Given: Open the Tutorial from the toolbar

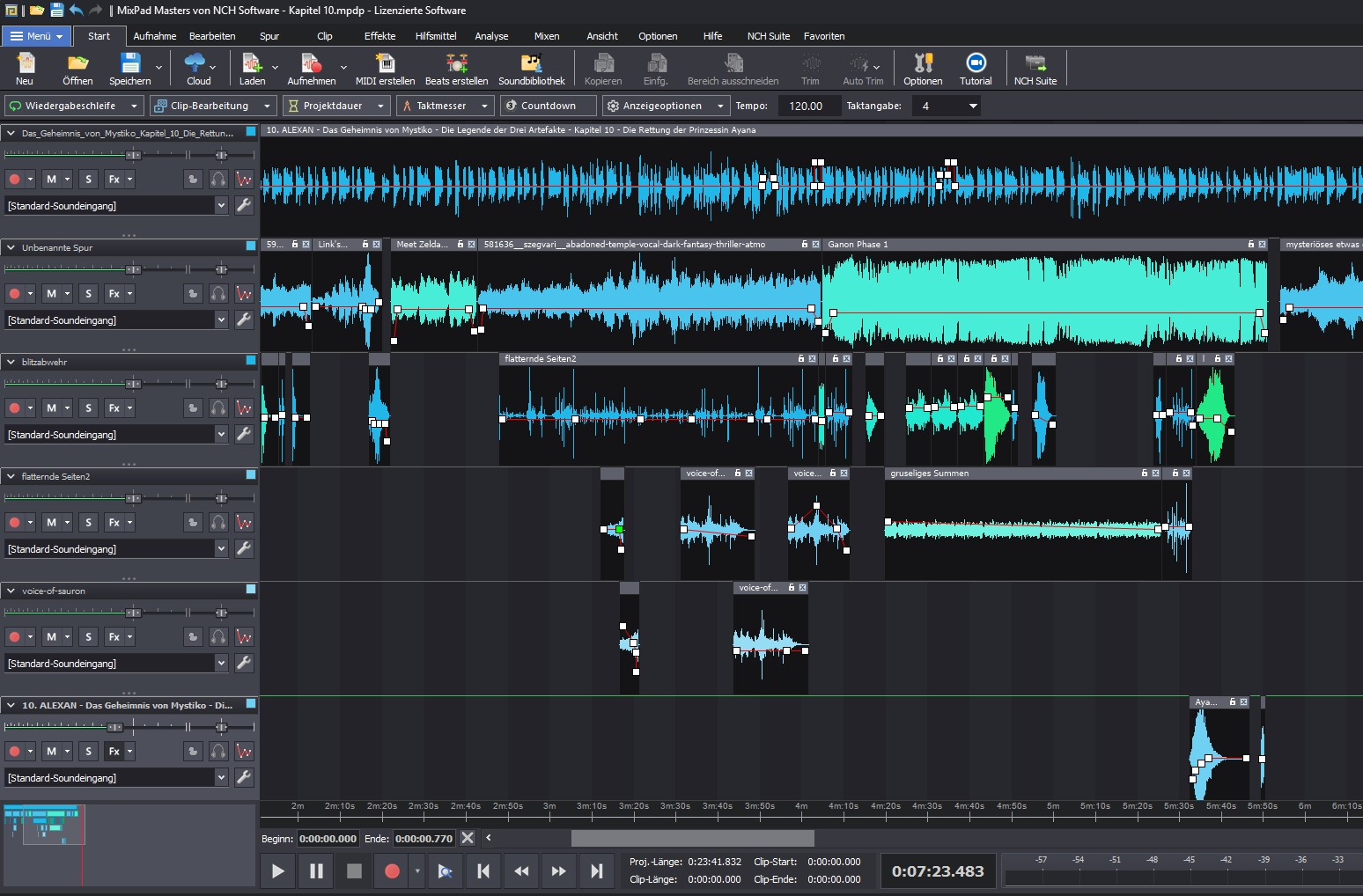Looking at the screenshot, I should coord(976,68).
